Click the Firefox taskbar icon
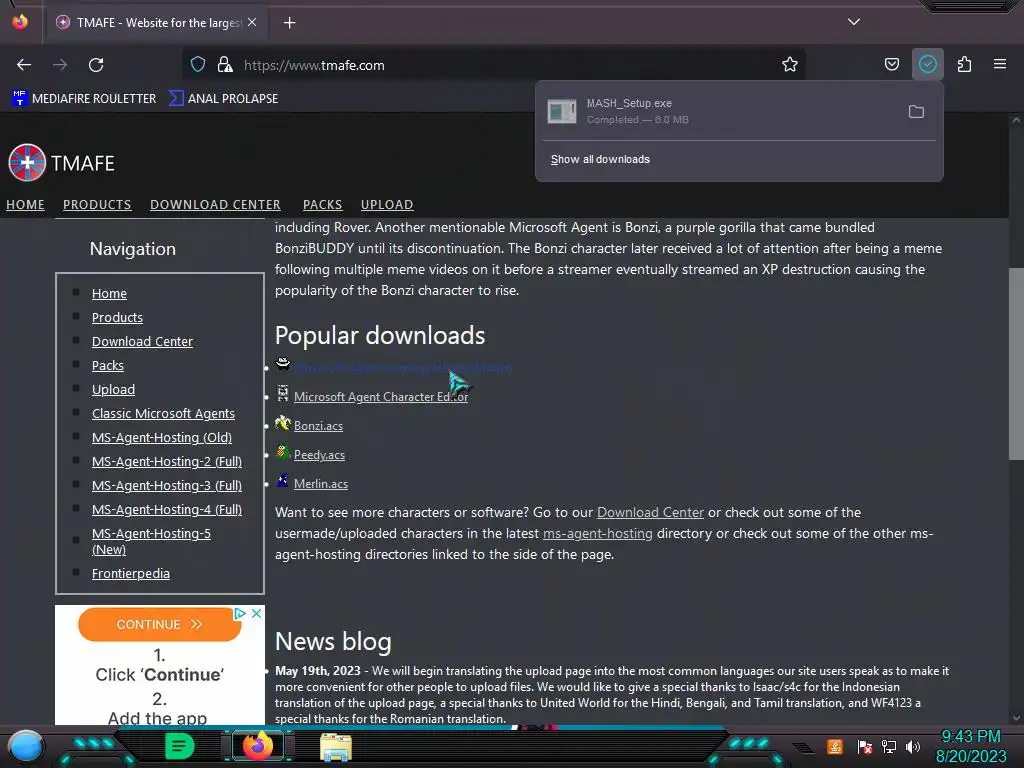The image size is (1024, 768). tap(258, 746)
